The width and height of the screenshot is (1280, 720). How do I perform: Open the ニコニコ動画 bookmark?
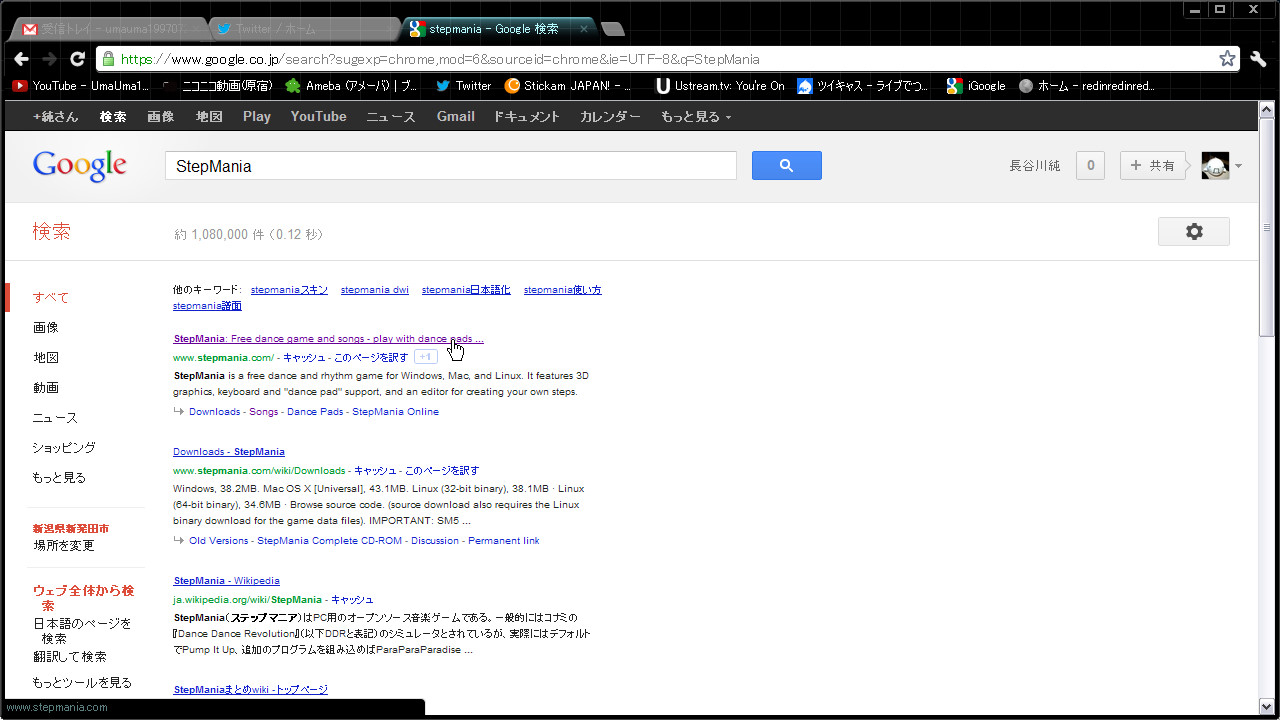click(x=216, y=86)
